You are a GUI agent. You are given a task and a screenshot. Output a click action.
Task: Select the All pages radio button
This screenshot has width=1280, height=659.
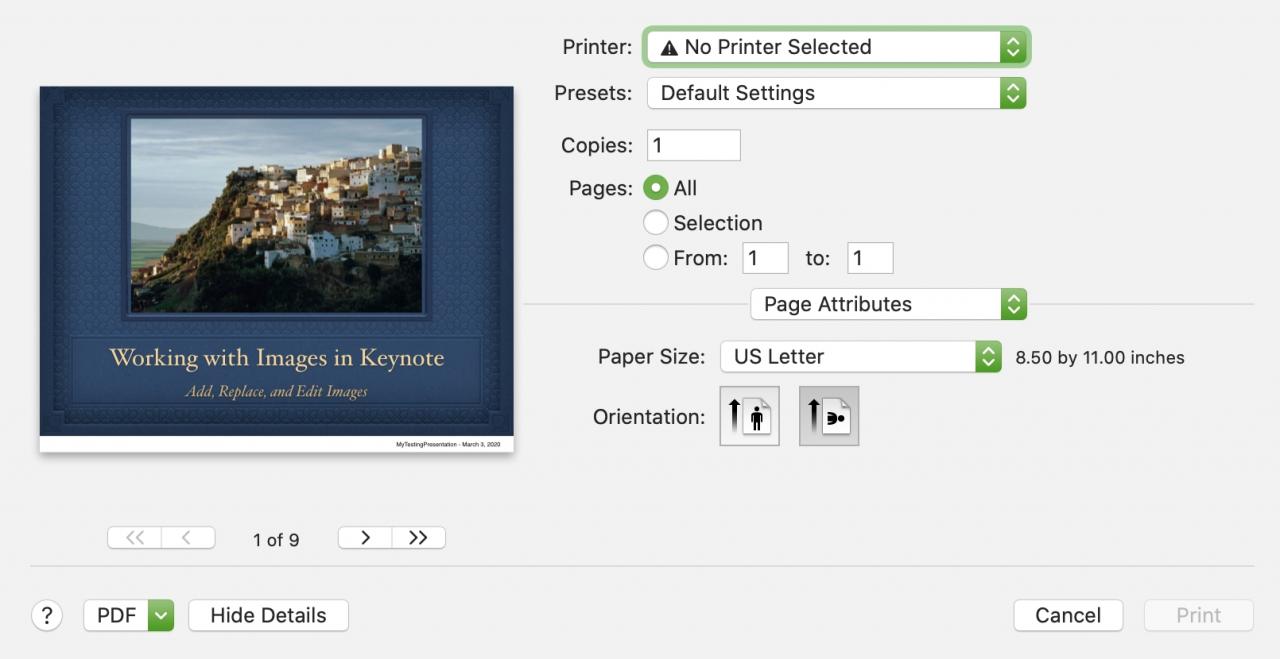656,188
